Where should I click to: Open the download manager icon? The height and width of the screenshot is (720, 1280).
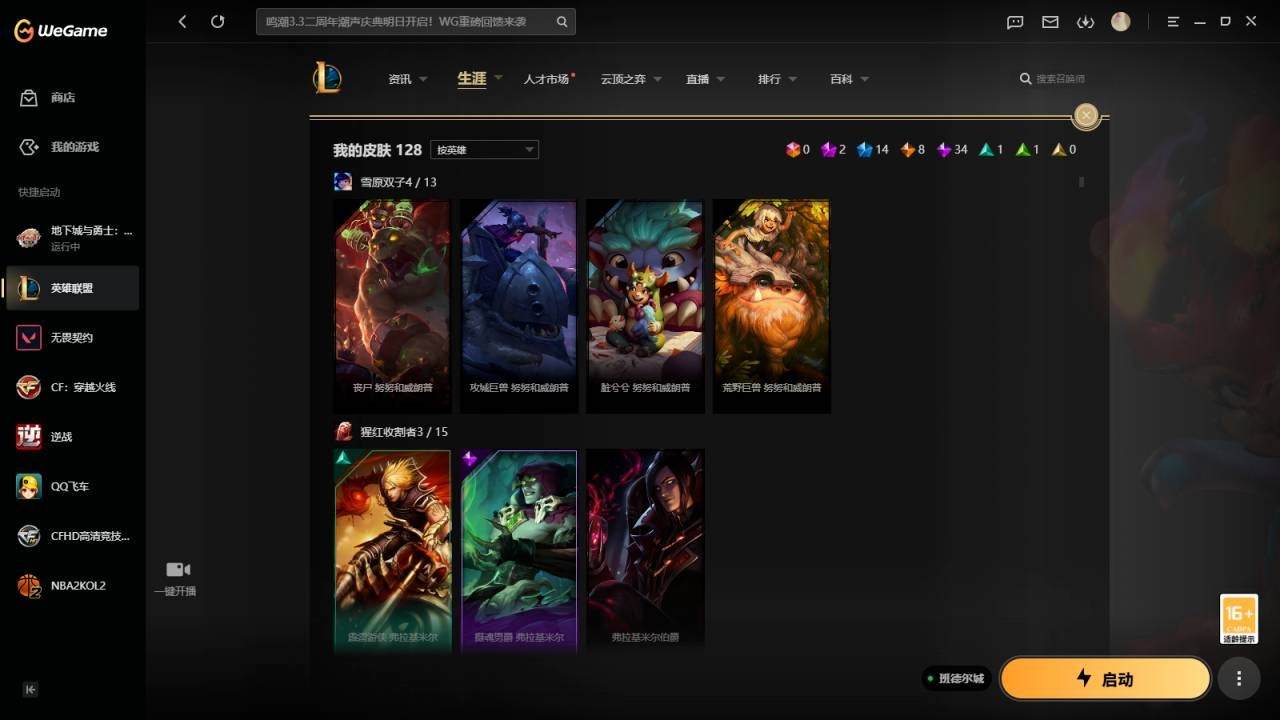(x=1085, y=22)
